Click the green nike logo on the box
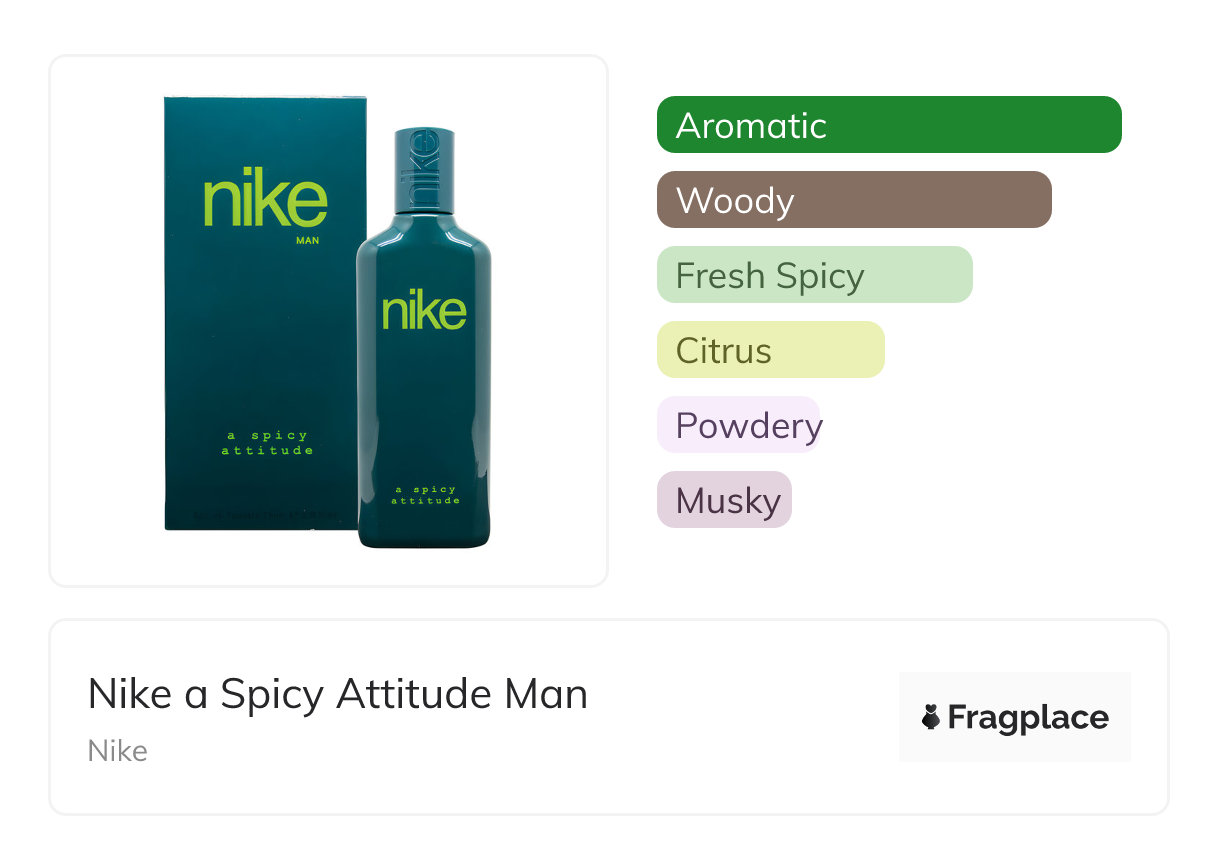This screenshot has height=864, width=1218. pyautogui.click(x=265, y=201)
